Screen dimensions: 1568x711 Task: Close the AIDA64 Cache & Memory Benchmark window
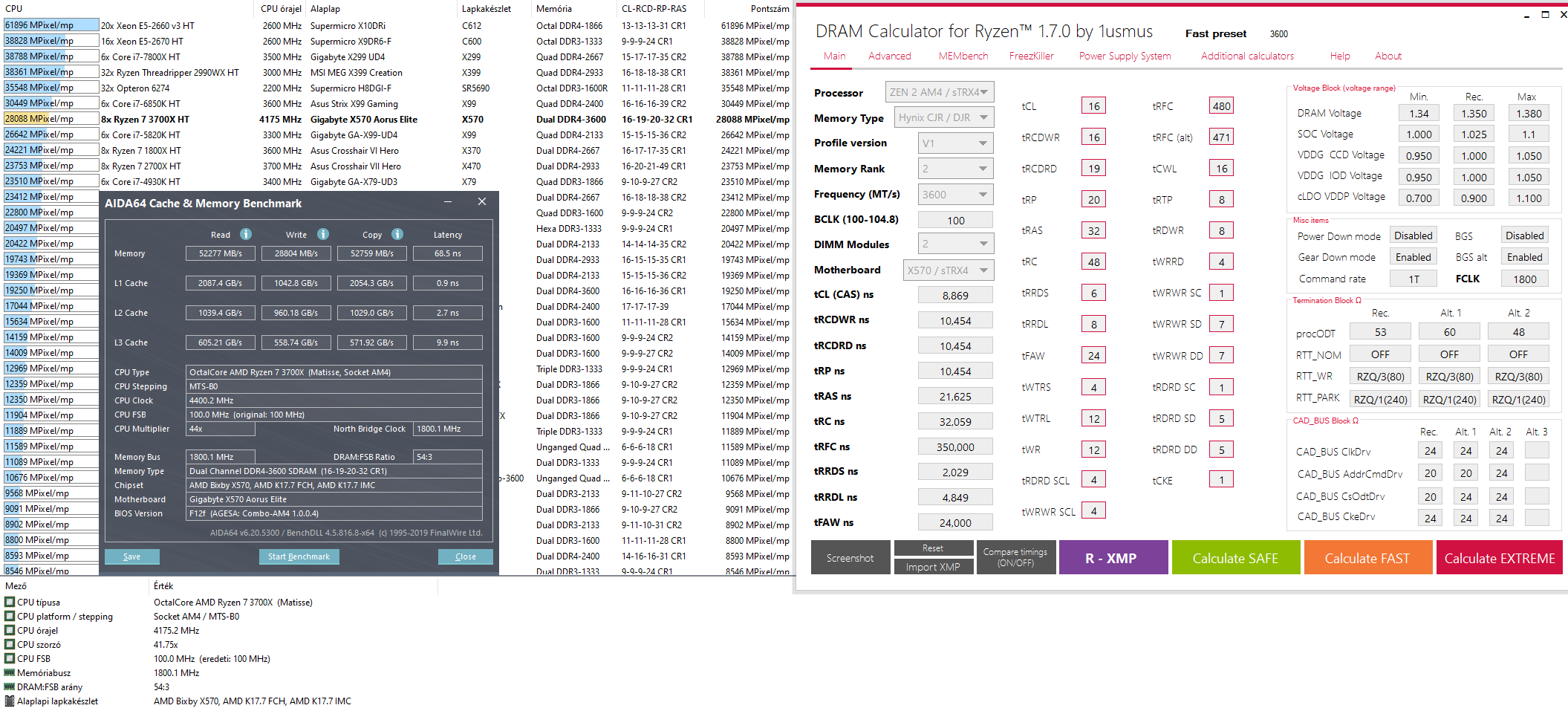click(x=482, y=202)
